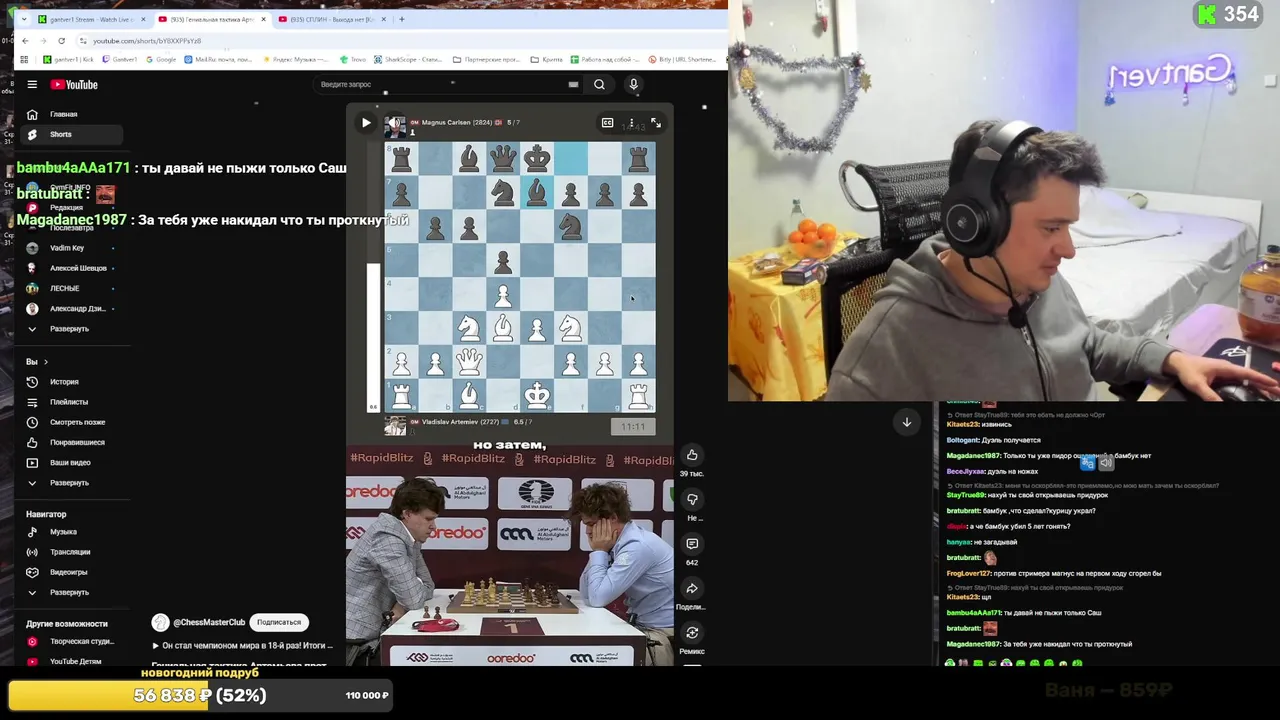1280x720 pixels.
Task: Toggle subtitles CC button on the Short
Action: (x=607, y=123)
